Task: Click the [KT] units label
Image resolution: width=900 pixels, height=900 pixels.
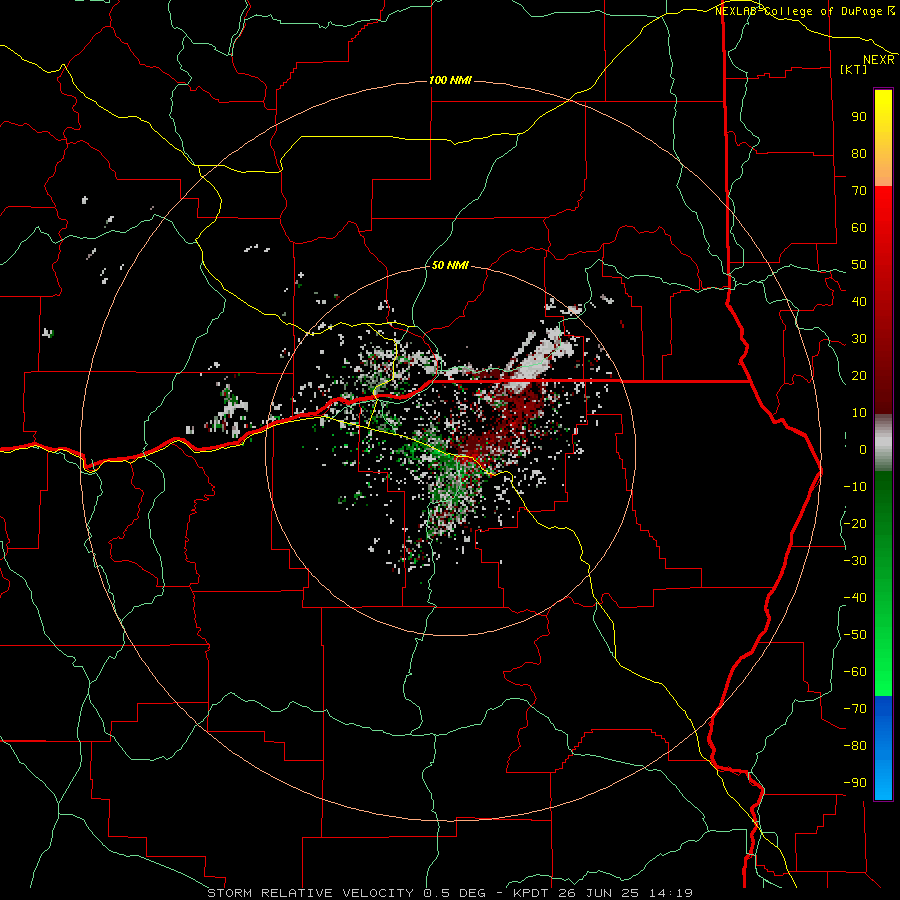Action: coord(854,69)
